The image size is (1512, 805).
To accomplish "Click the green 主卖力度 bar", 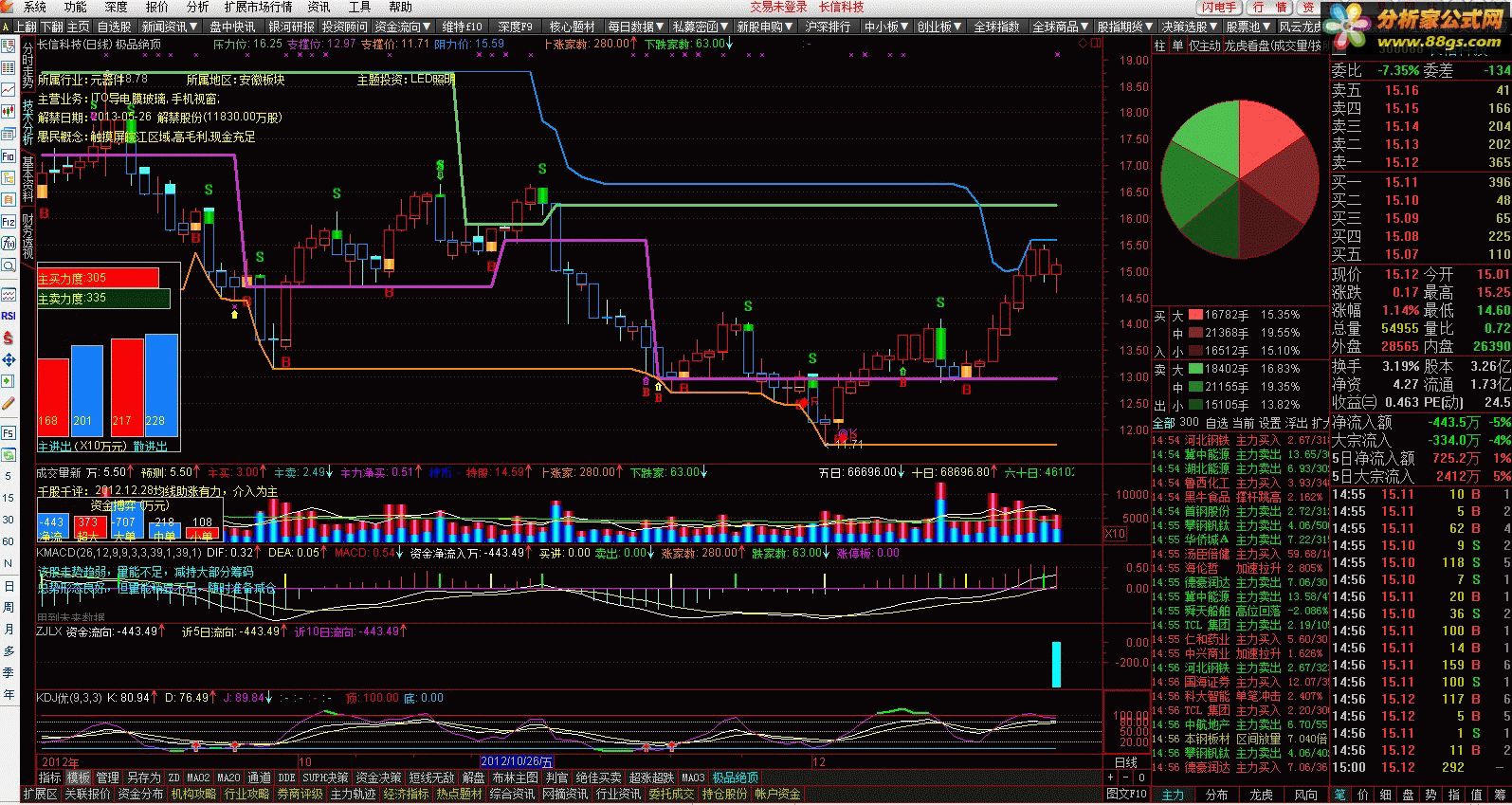I will (103, 299).
